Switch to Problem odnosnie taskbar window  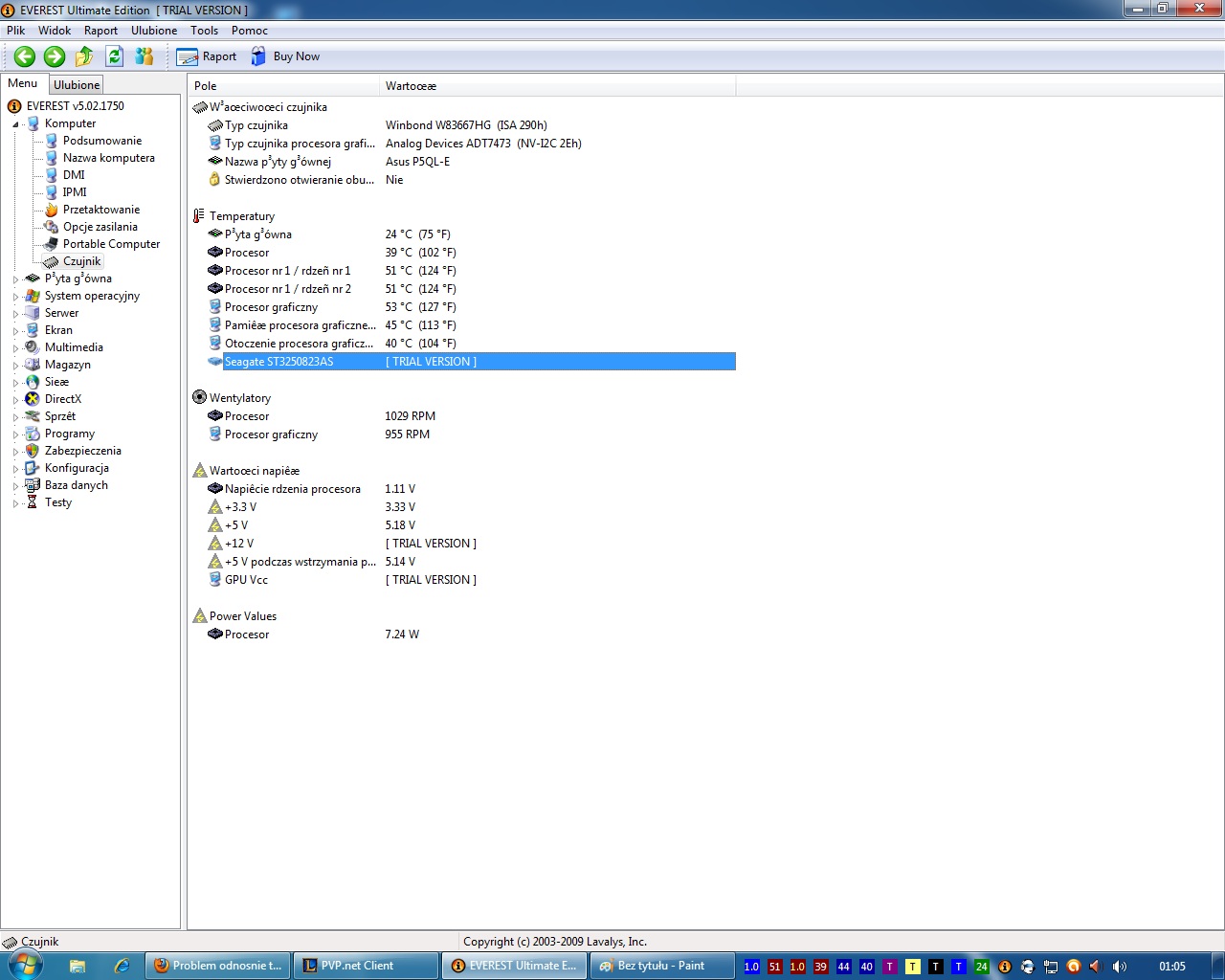point(218,966)
